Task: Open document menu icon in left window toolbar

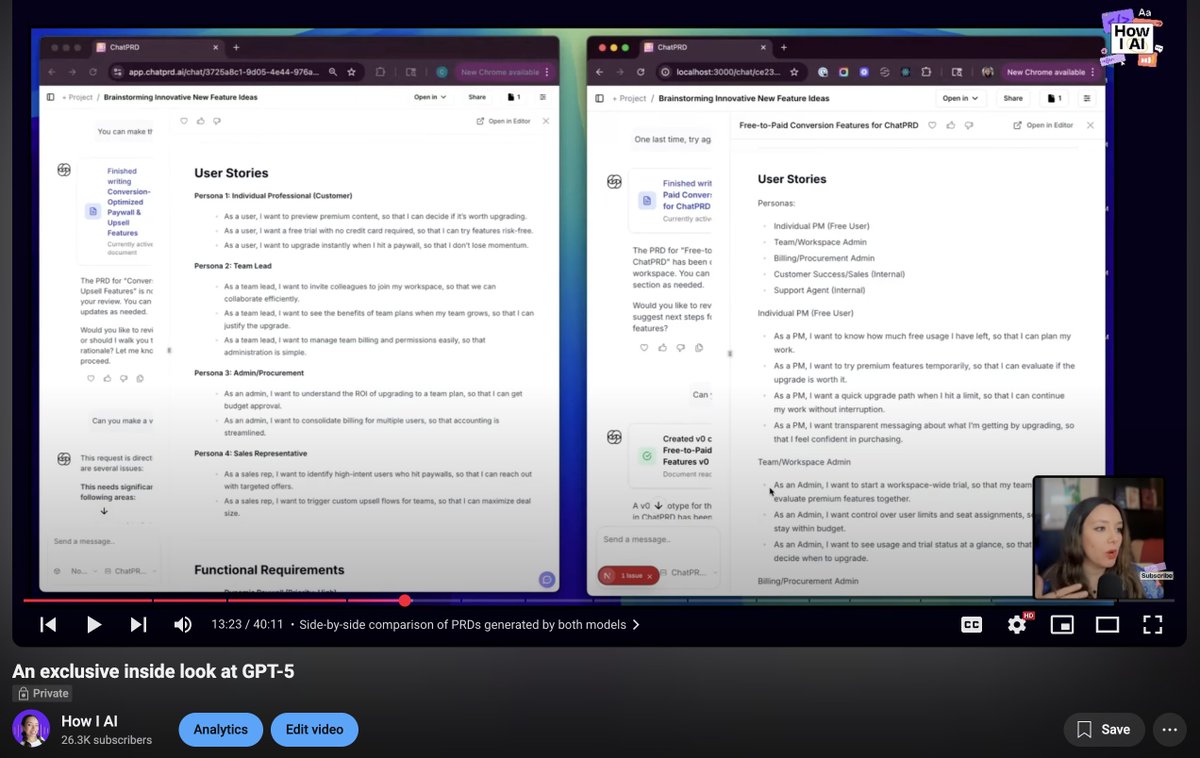Action: [x=543, y=97]
